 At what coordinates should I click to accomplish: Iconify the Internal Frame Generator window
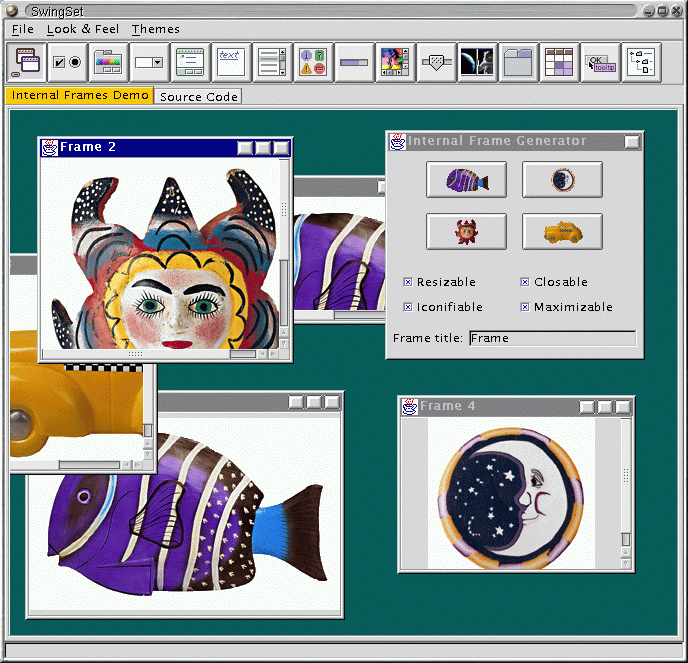coord(632,142)
